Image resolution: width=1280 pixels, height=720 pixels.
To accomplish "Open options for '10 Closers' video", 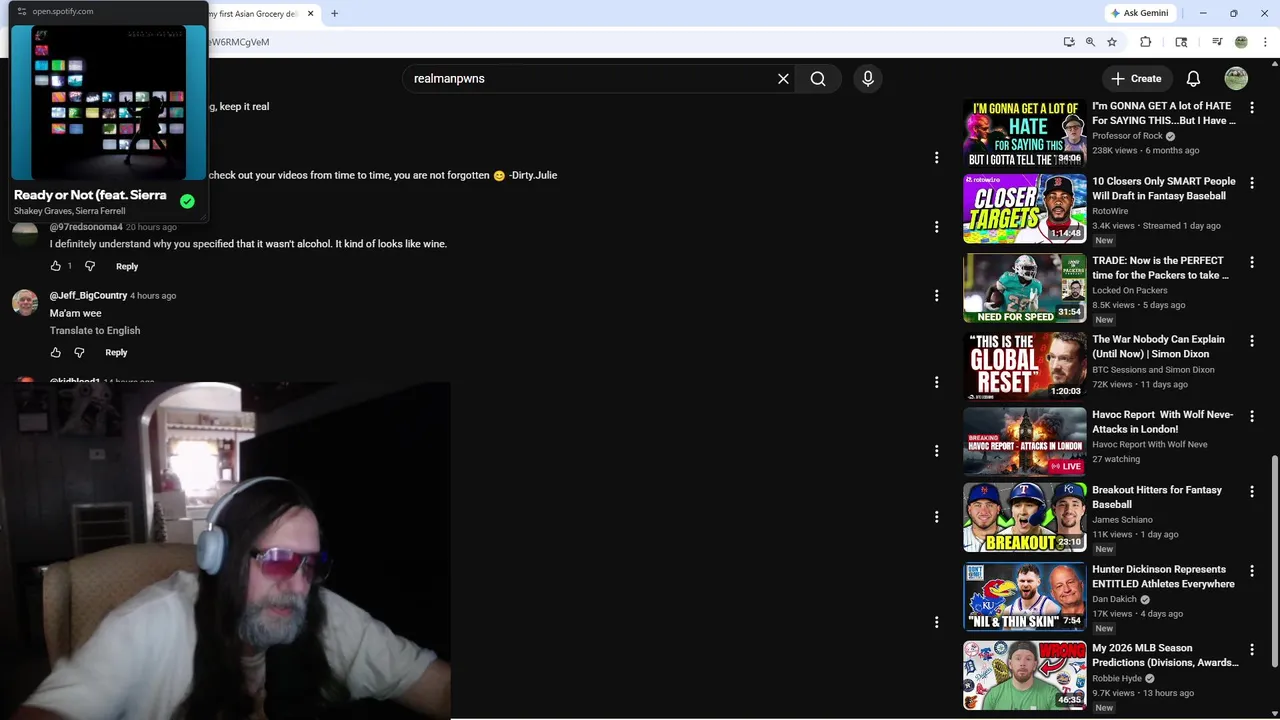I will click(x=1252, y=182).
